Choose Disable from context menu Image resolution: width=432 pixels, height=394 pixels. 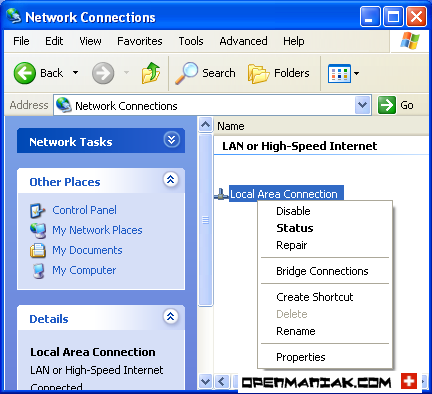point(325,211)
